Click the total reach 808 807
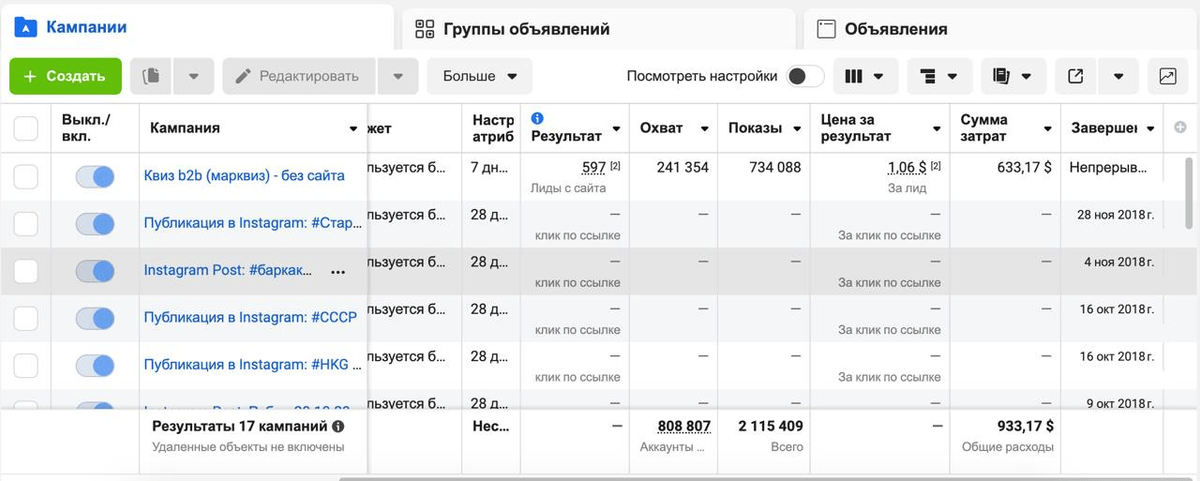Image resolution: width=1200 pixels, height=481 pixels. 684,426
